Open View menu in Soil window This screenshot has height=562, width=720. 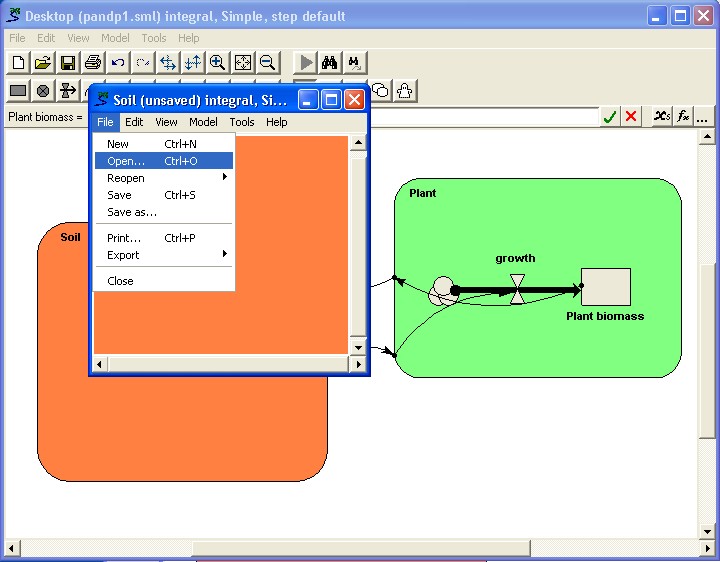pyautogui.click(x=166, y=122)
